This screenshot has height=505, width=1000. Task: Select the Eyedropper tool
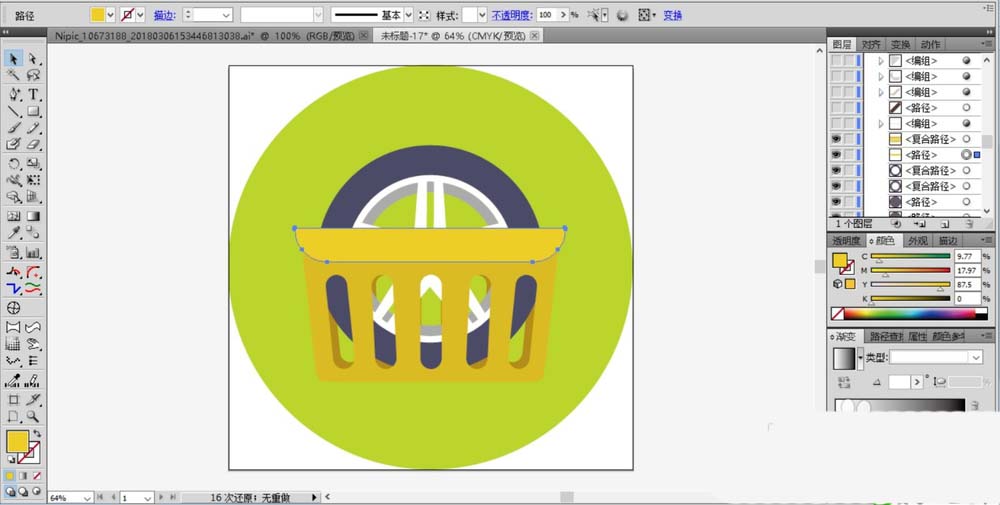pyautogui.click(x=13, y=233)
